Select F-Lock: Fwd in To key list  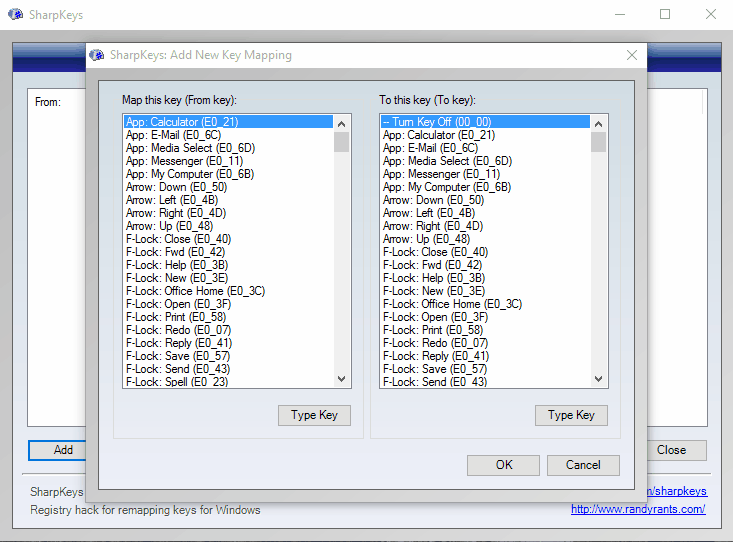pyautogui.click(x=486, y=265)
